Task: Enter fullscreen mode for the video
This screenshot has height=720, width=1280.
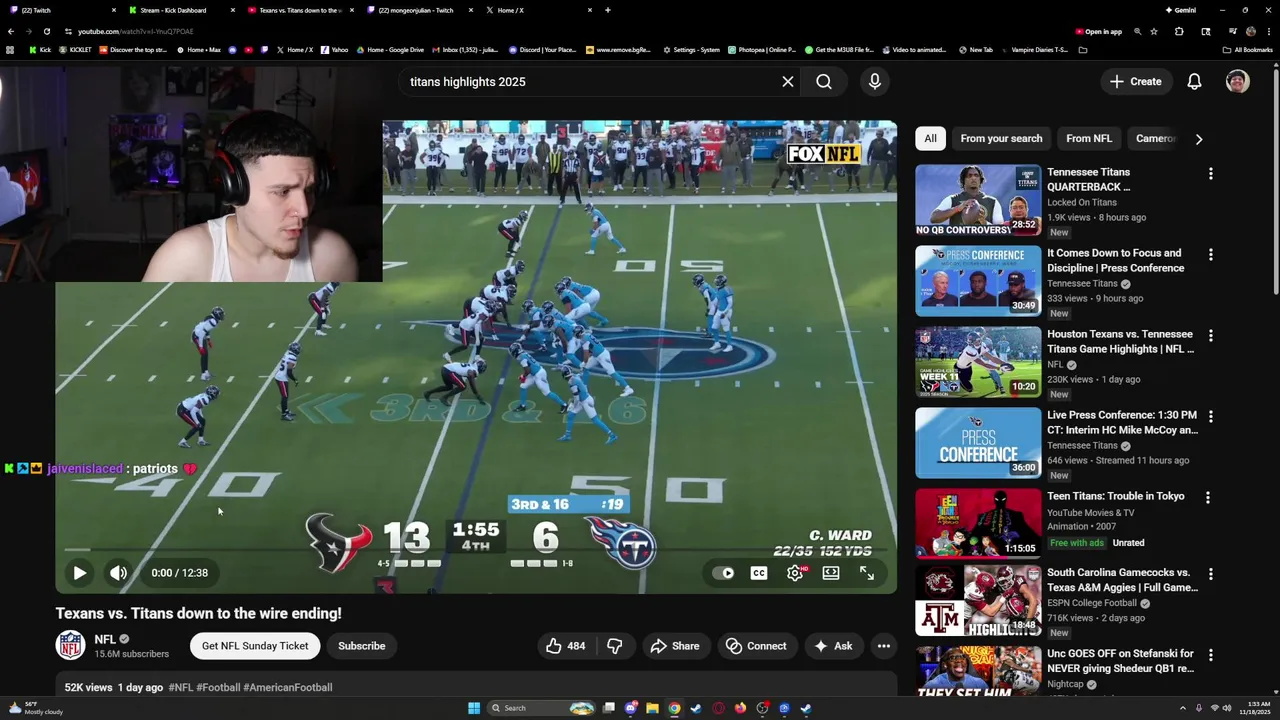Action: (867, 573)
